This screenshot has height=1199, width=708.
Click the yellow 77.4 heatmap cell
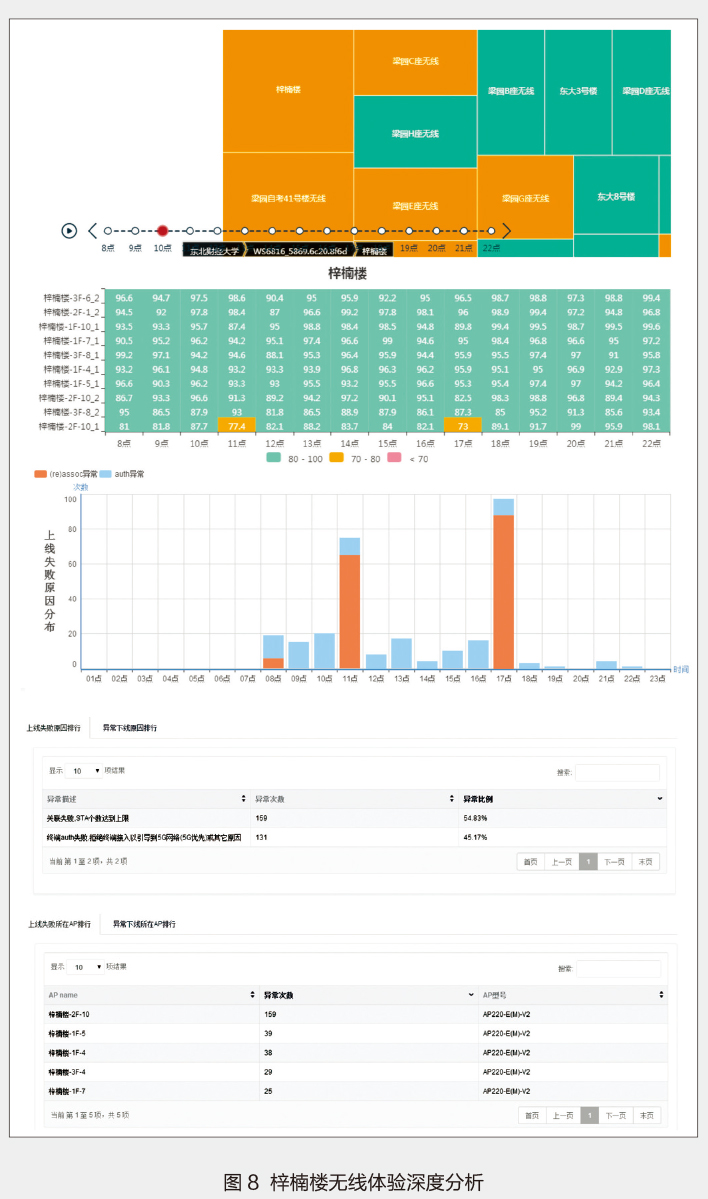(x=237, y=426)
